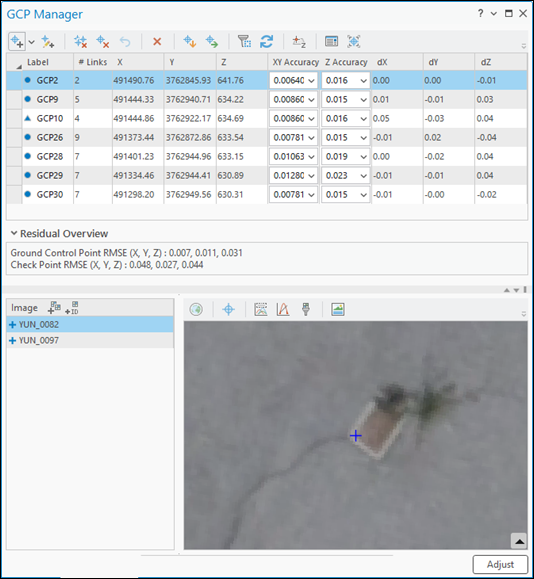This screenshot has height=579, width=534.
Task: Open the top toolbar overflow arrow
Action: pyautogui.click(x=524, y=46)
